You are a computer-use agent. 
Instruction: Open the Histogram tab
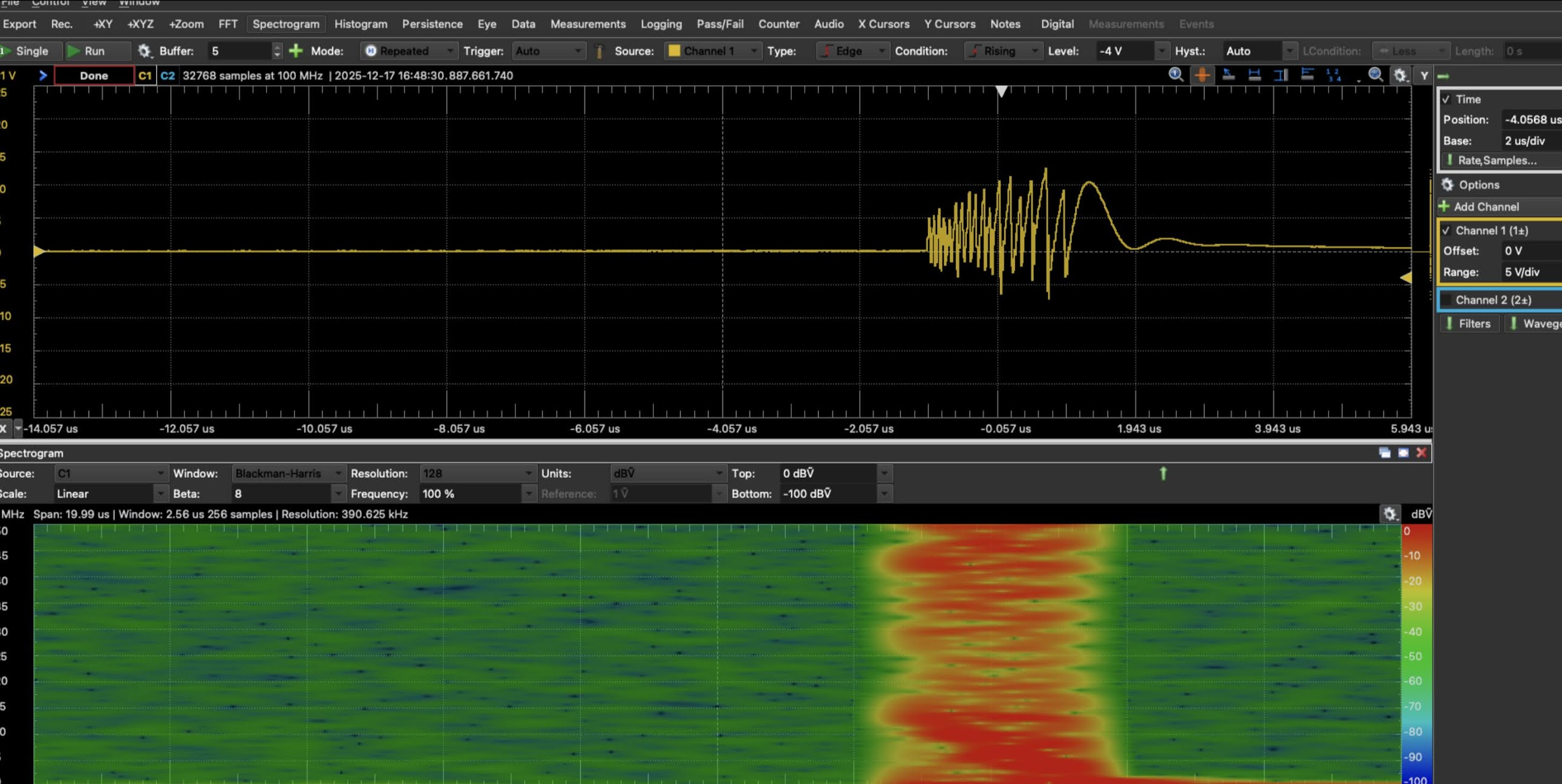coord(360,24)
